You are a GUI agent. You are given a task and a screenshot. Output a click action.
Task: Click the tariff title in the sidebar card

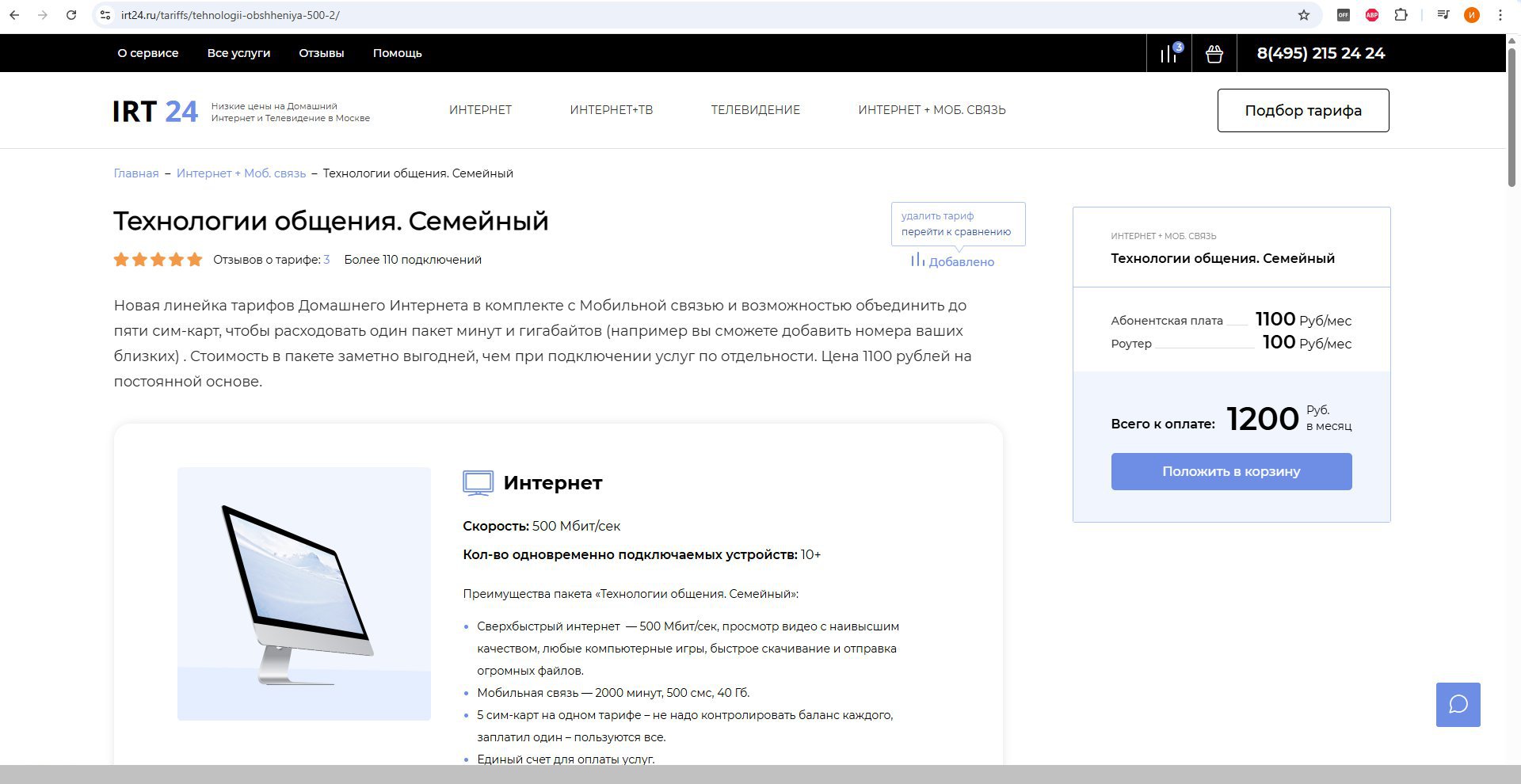click(1222, 258)
